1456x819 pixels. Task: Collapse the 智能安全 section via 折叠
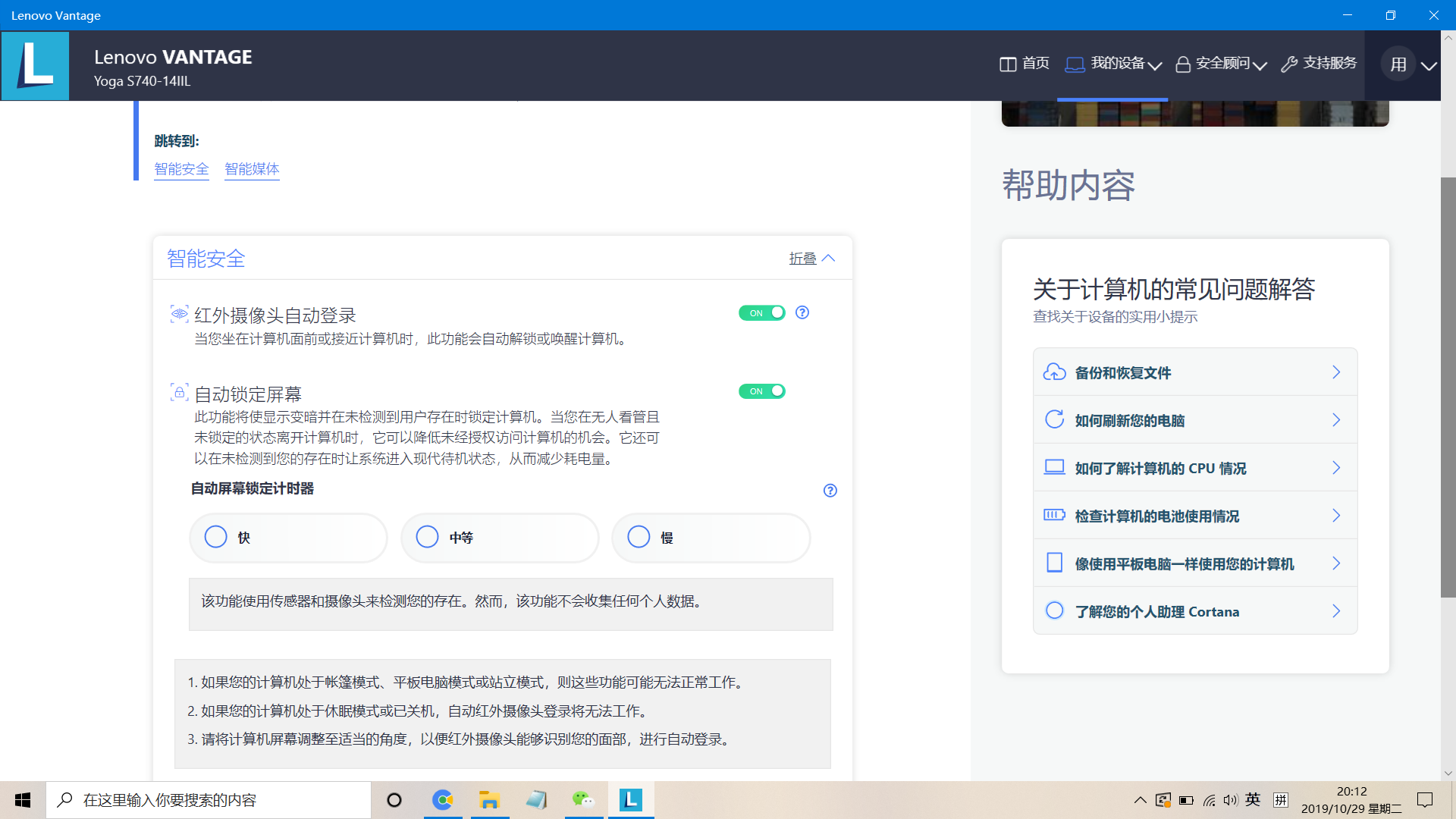click(812, 259)
